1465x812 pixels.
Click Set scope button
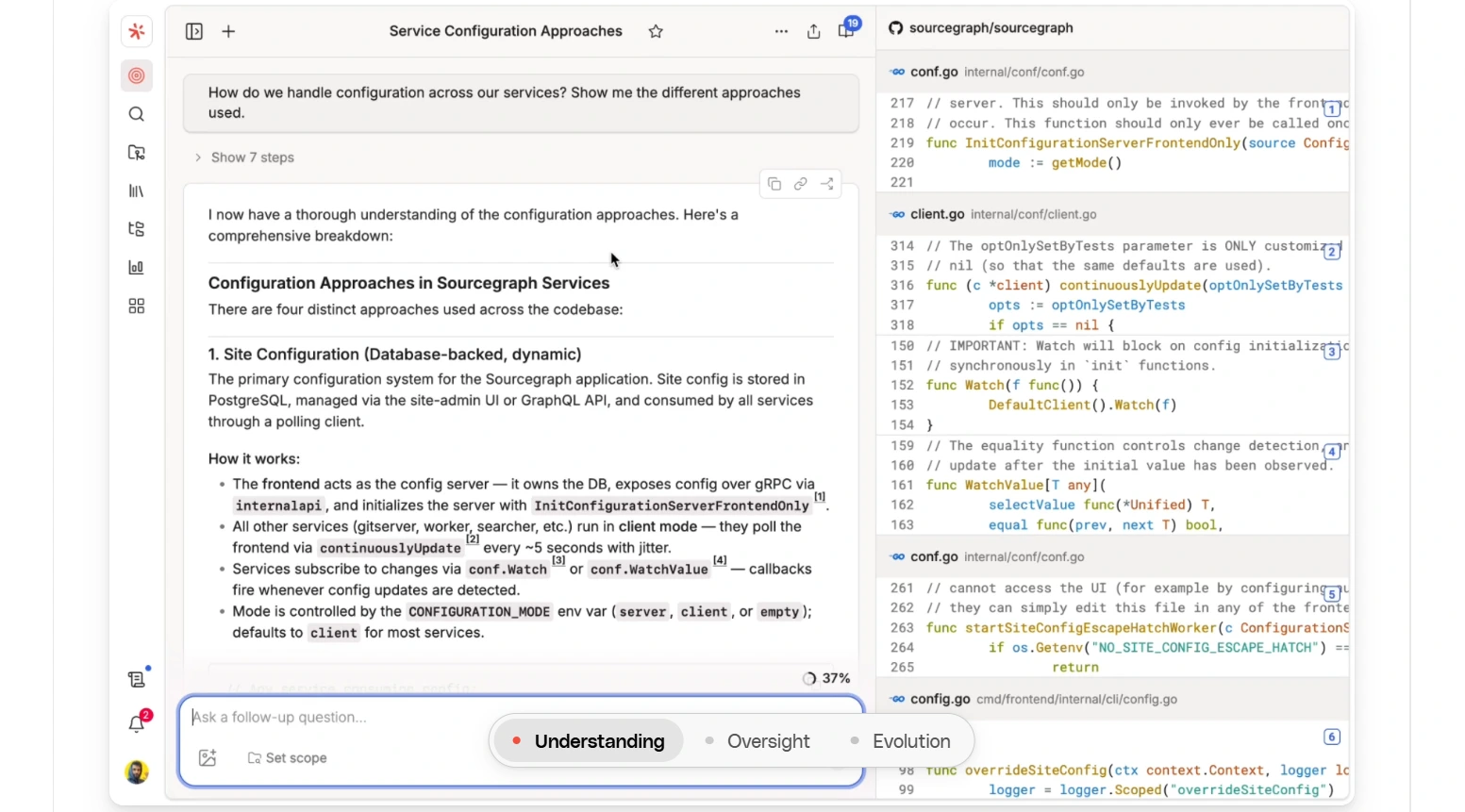tap(287, 758)
